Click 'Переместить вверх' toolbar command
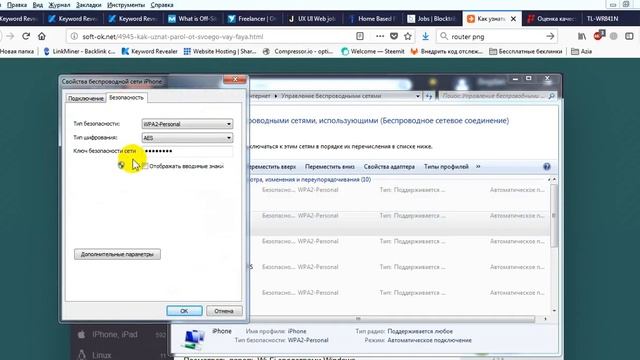640x360 pixels. [272, 167]
